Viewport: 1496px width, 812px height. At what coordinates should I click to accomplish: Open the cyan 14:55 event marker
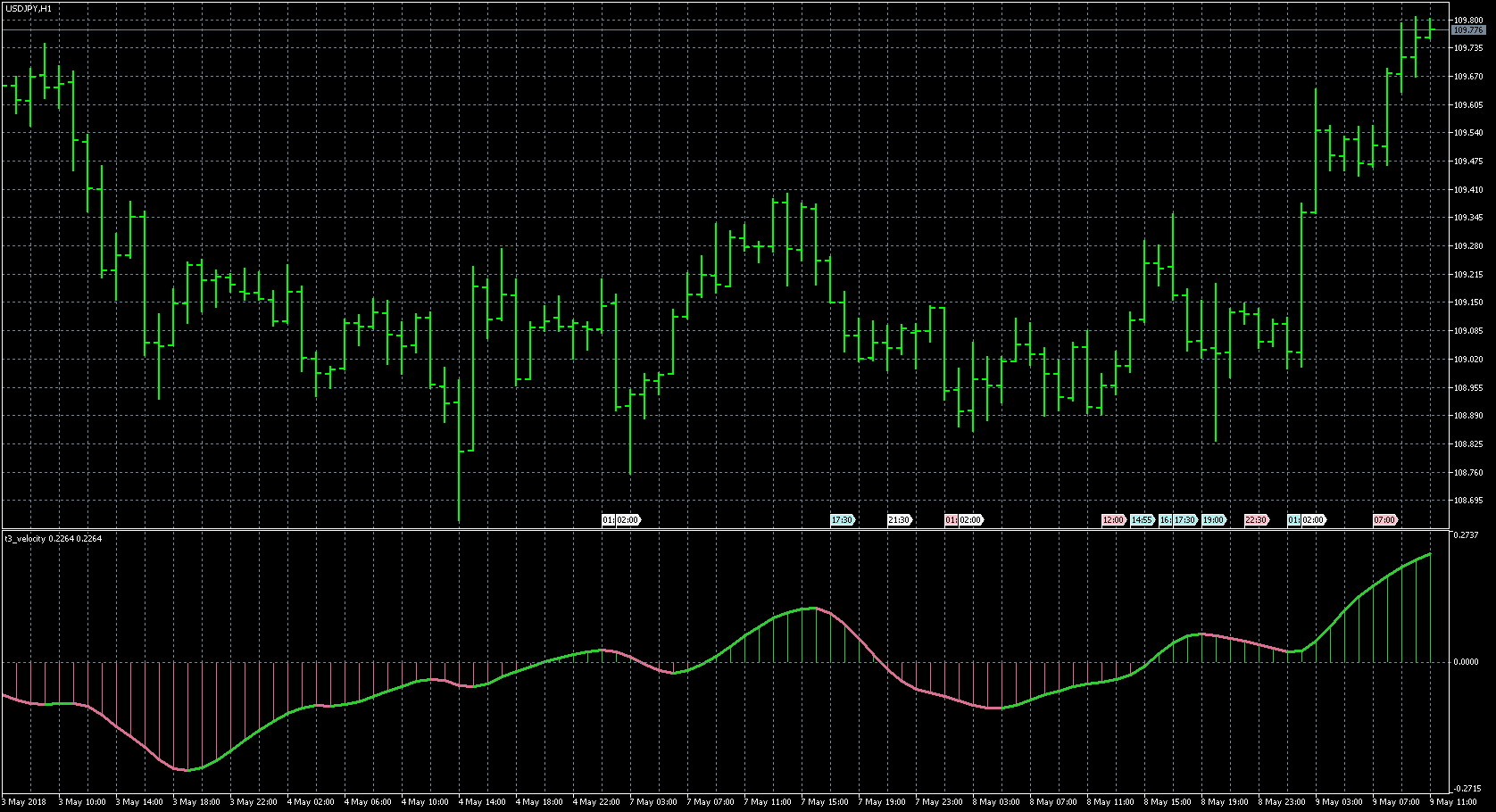click(1142, 520)
